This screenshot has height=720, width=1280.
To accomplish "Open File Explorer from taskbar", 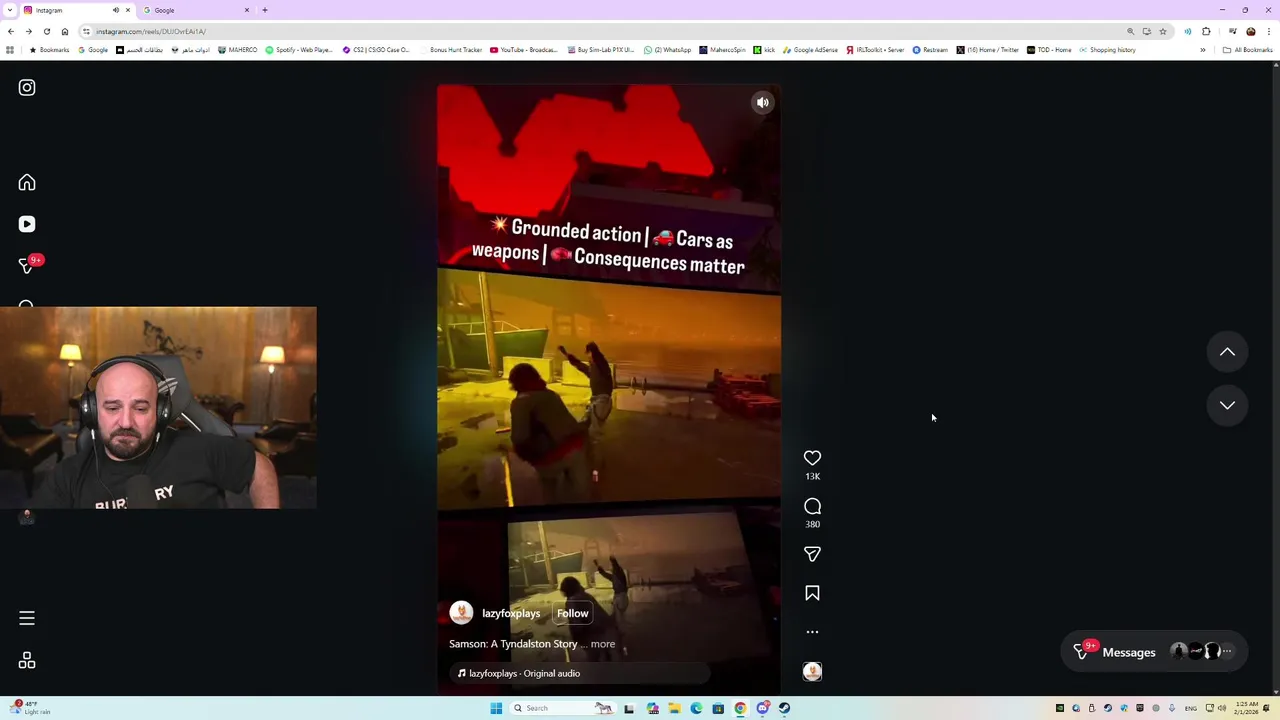I will pos(674,708).
